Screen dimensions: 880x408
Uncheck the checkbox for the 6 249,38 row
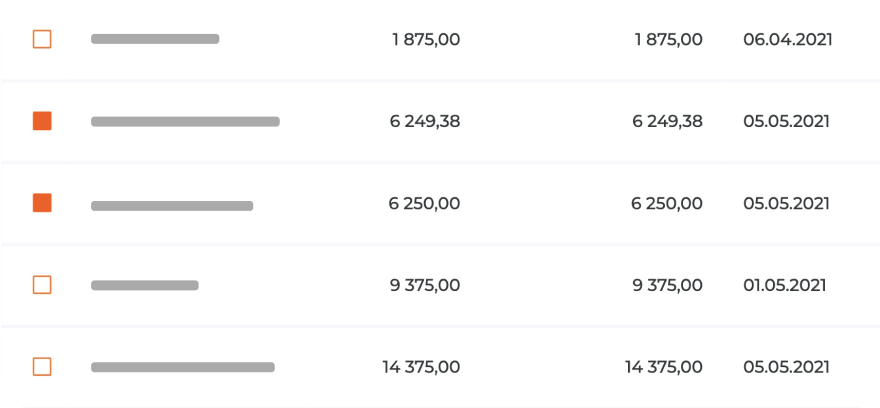42,121
